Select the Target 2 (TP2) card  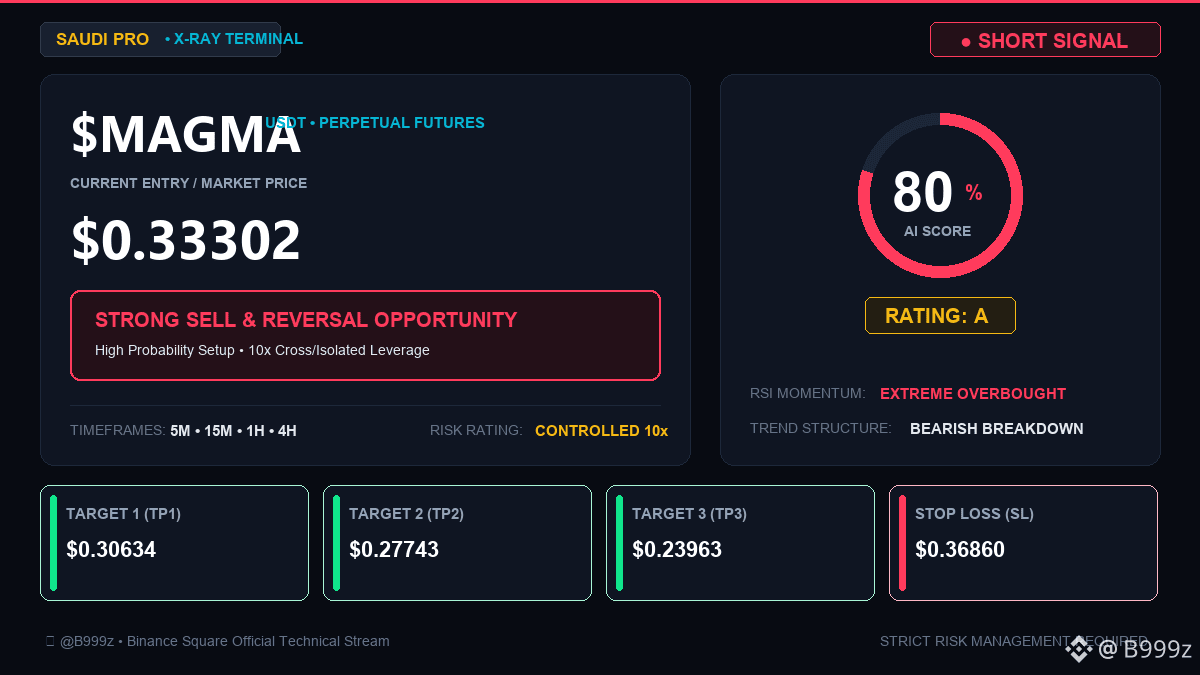[457, 543]
